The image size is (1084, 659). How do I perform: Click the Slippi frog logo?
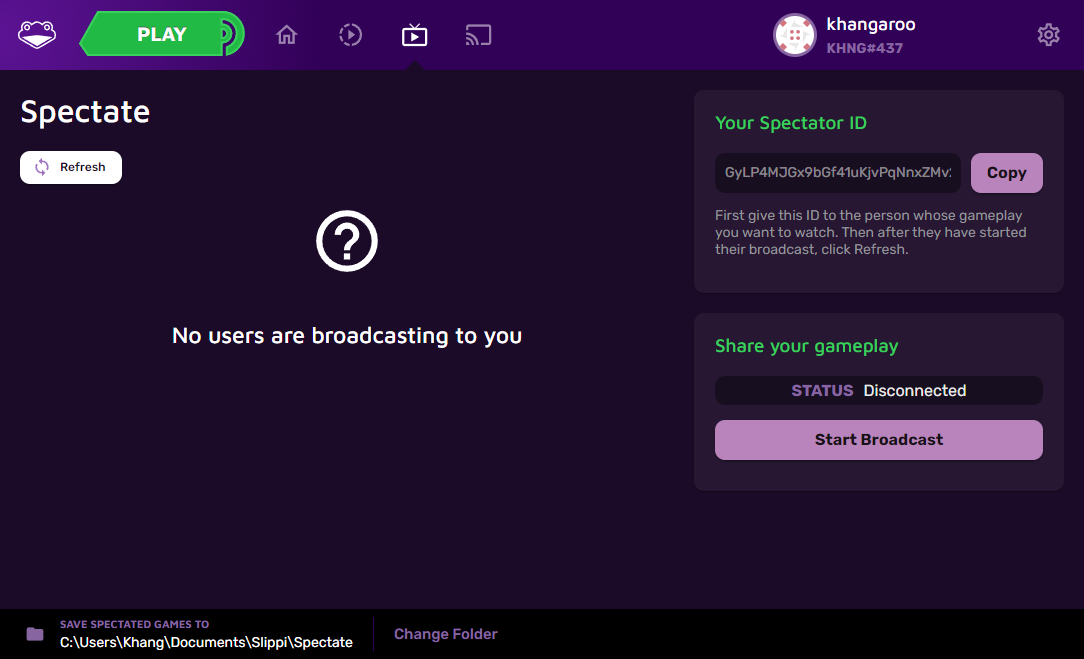pos(37,35)
